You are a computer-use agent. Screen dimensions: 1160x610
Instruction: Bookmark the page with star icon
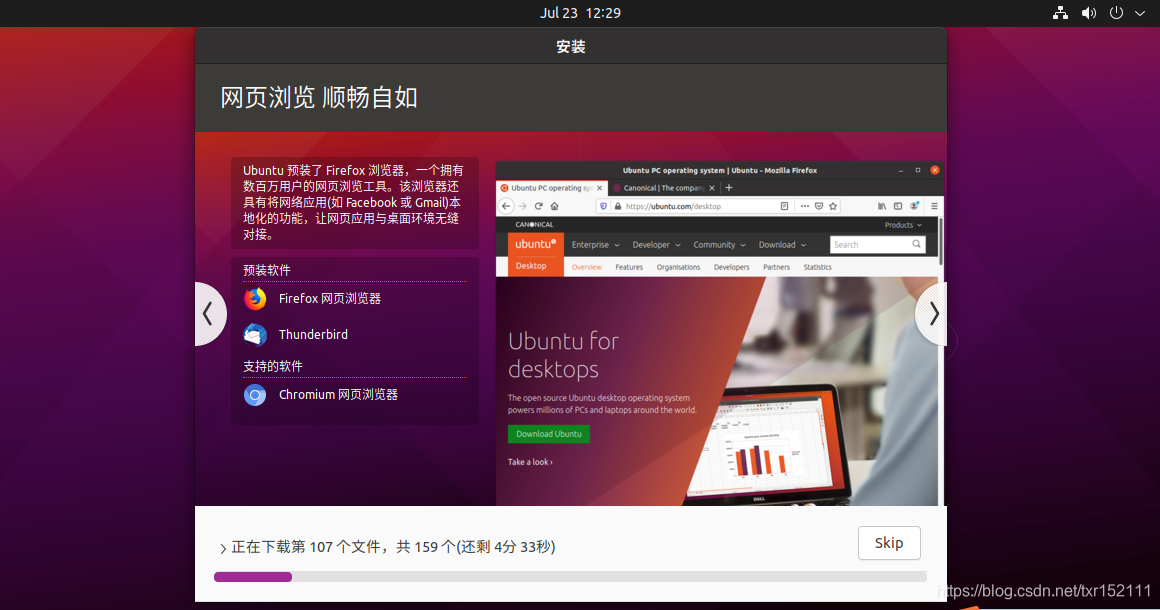[833, 206]
